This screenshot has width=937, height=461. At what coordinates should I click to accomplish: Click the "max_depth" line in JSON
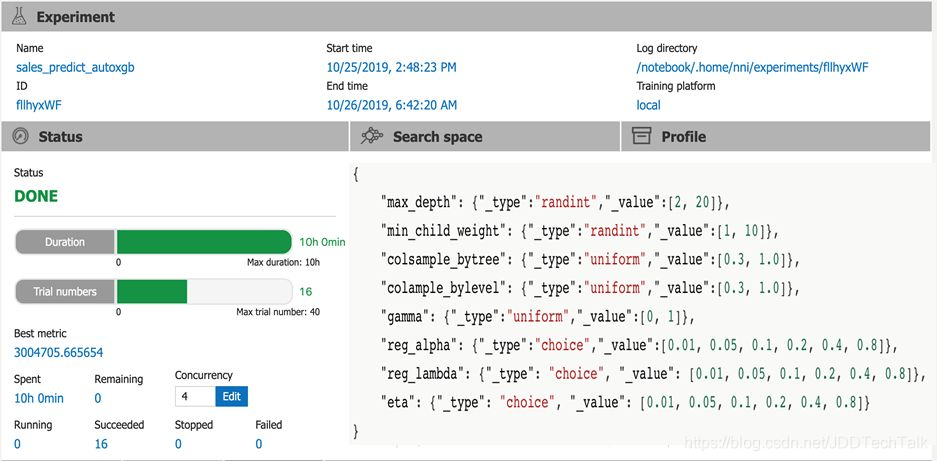[556, 202]
